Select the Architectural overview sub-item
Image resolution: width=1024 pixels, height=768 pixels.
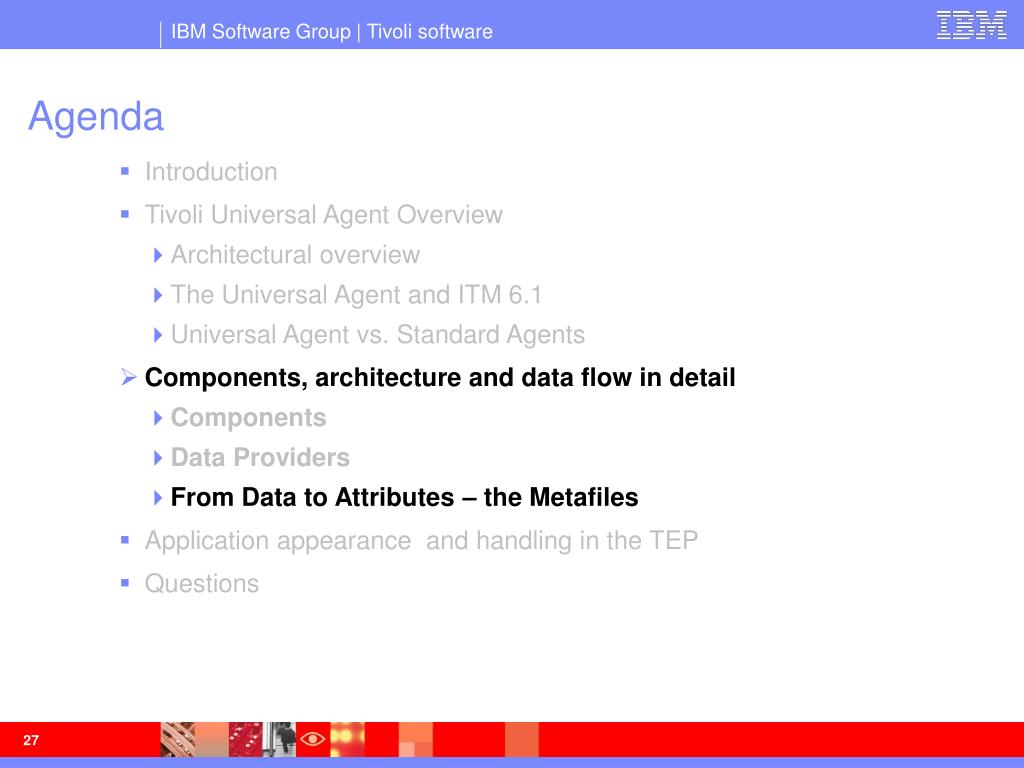pos(295,255)
